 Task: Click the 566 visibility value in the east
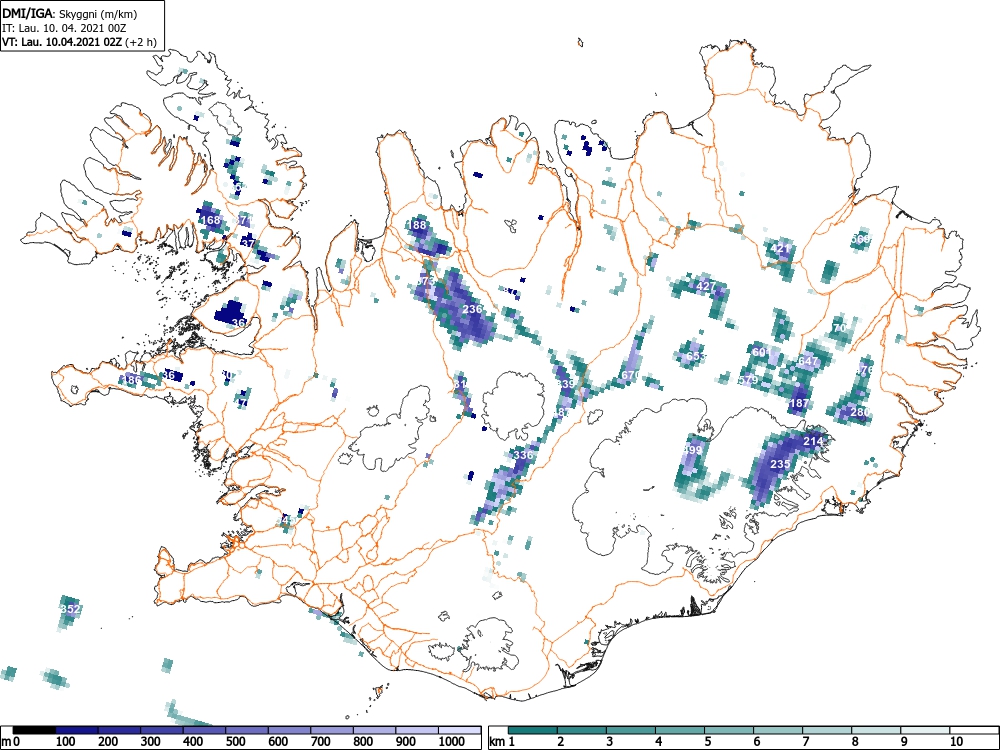tap(860, 239)
